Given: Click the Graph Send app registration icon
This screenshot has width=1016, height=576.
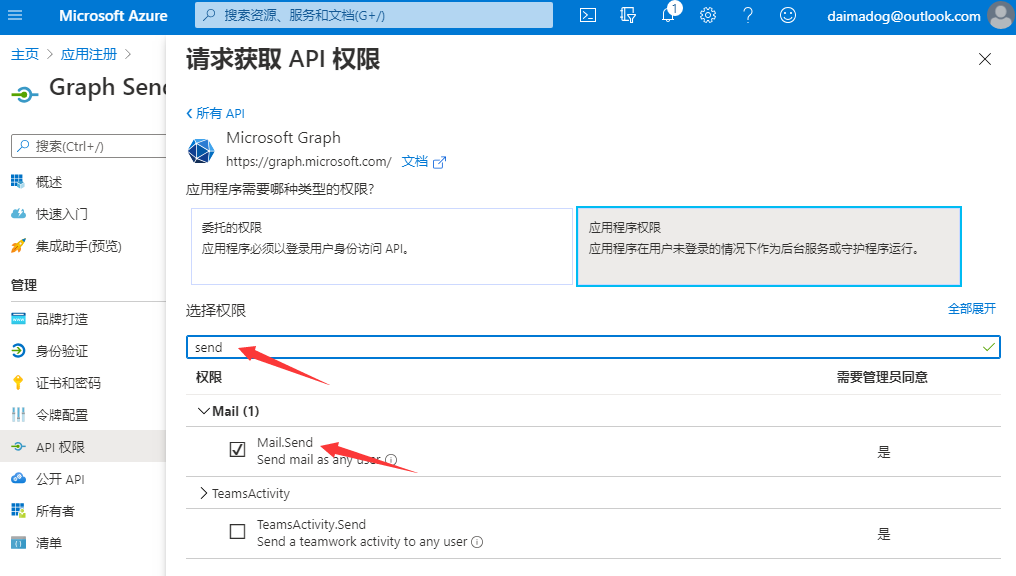Looking at the screenshot, I should pos(25,95).
